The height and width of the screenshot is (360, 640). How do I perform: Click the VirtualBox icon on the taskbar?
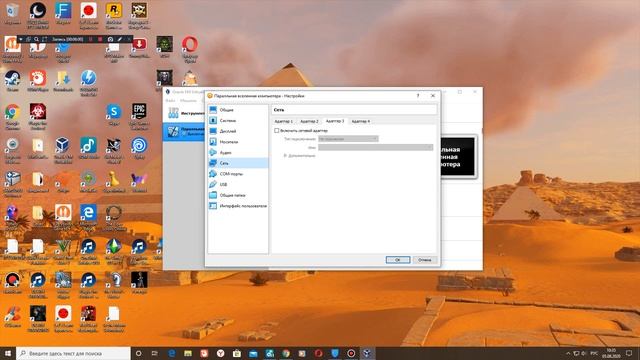point(367,353)
